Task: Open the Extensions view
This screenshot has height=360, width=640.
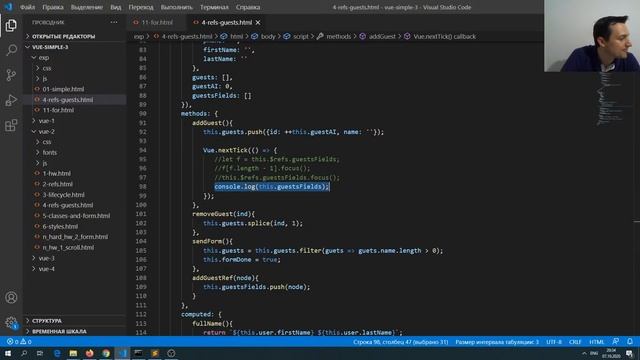Action: pos(11,125)
